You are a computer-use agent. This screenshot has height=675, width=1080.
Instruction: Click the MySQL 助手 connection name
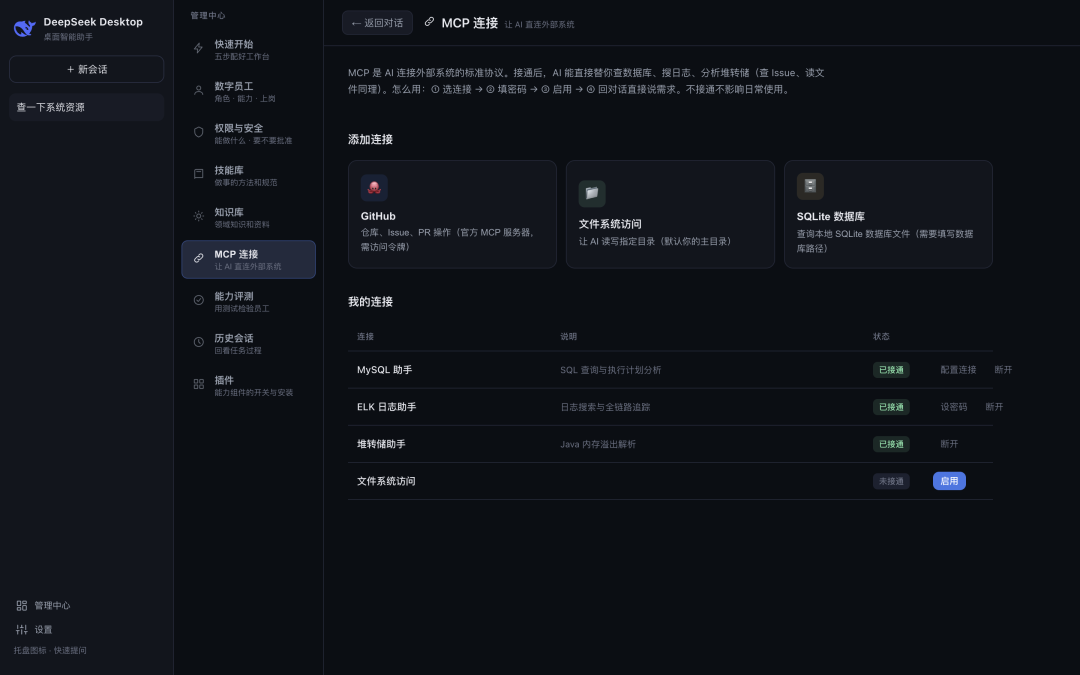pos(384,370)
